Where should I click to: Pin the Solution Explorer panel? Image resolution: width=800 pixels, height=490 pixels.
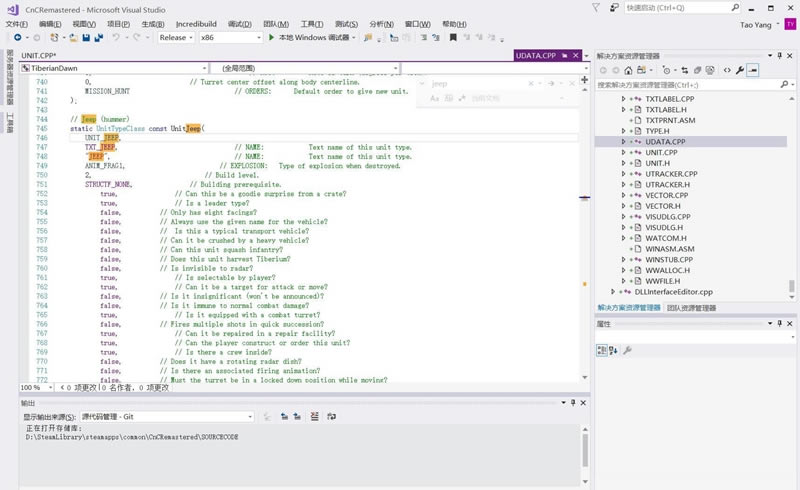pos(780,55)
